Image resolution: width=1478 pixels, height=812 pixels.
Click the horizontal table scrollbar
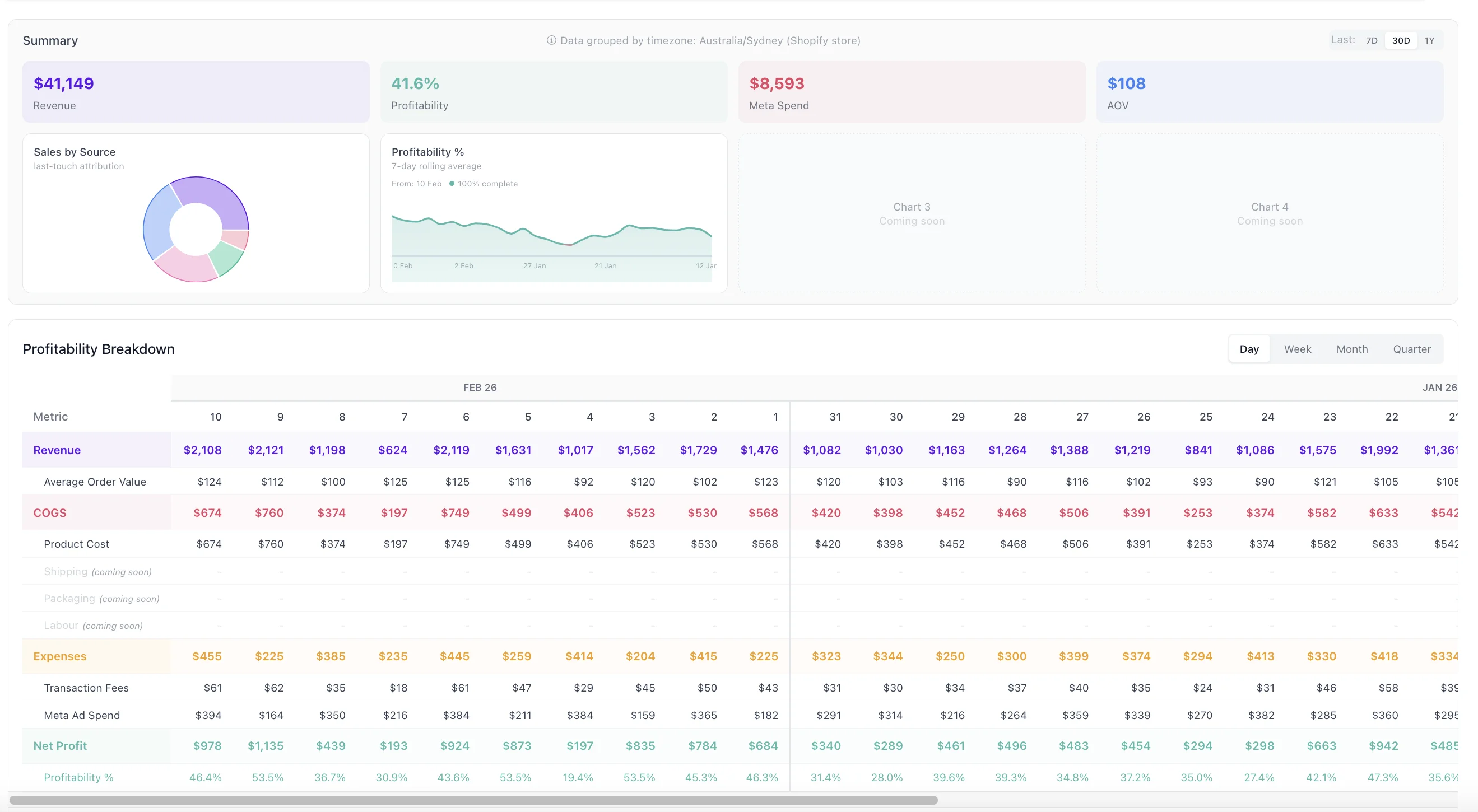coord(473,799)
